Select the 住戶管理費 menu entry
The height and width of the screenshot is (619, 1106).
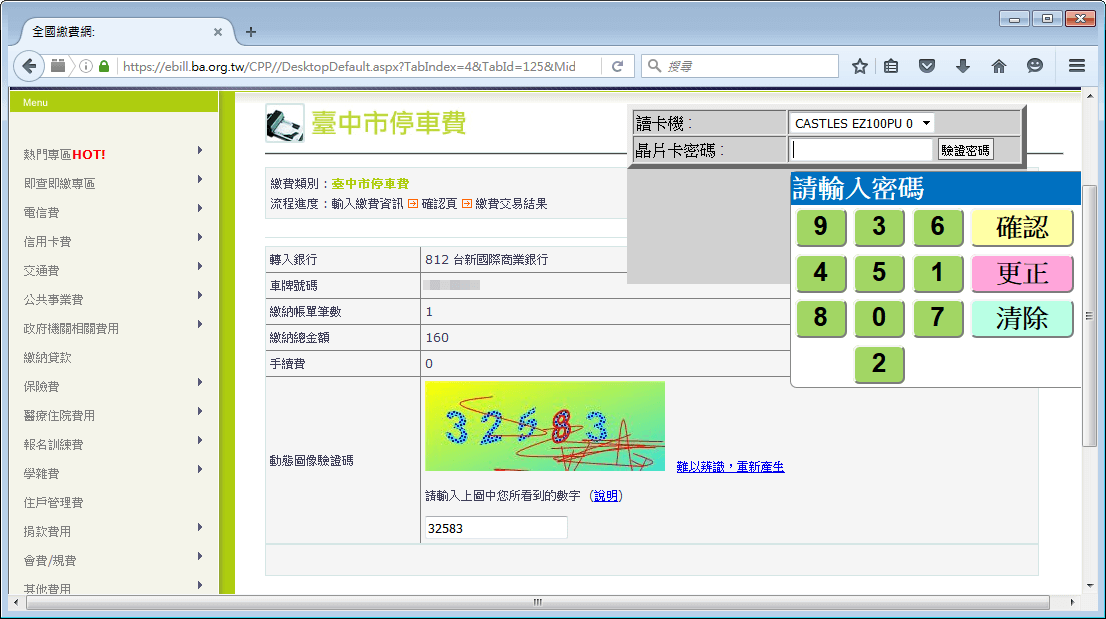[54, 502]
